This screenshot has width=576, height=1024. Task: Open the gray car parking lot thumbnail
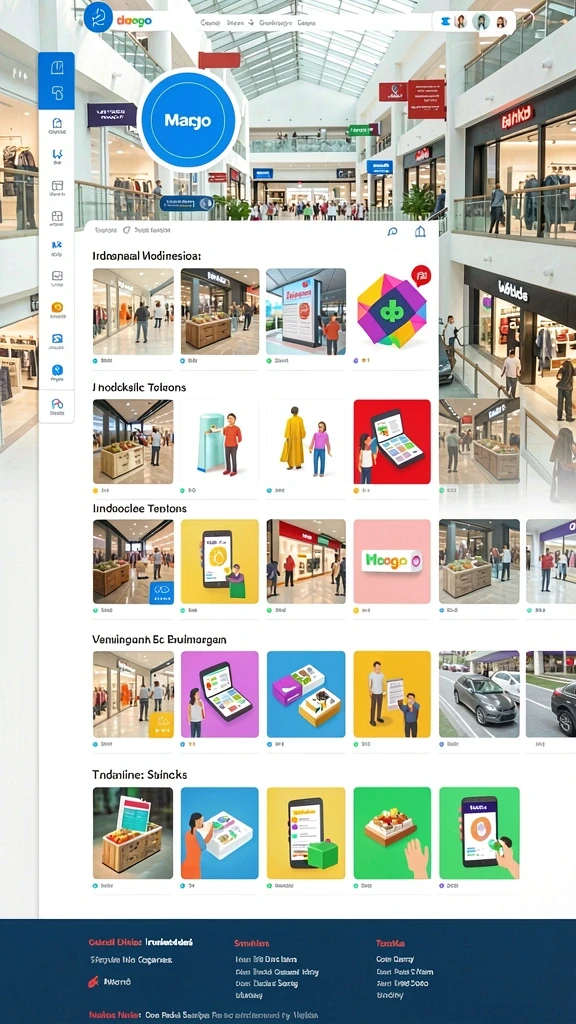(479, 694)
